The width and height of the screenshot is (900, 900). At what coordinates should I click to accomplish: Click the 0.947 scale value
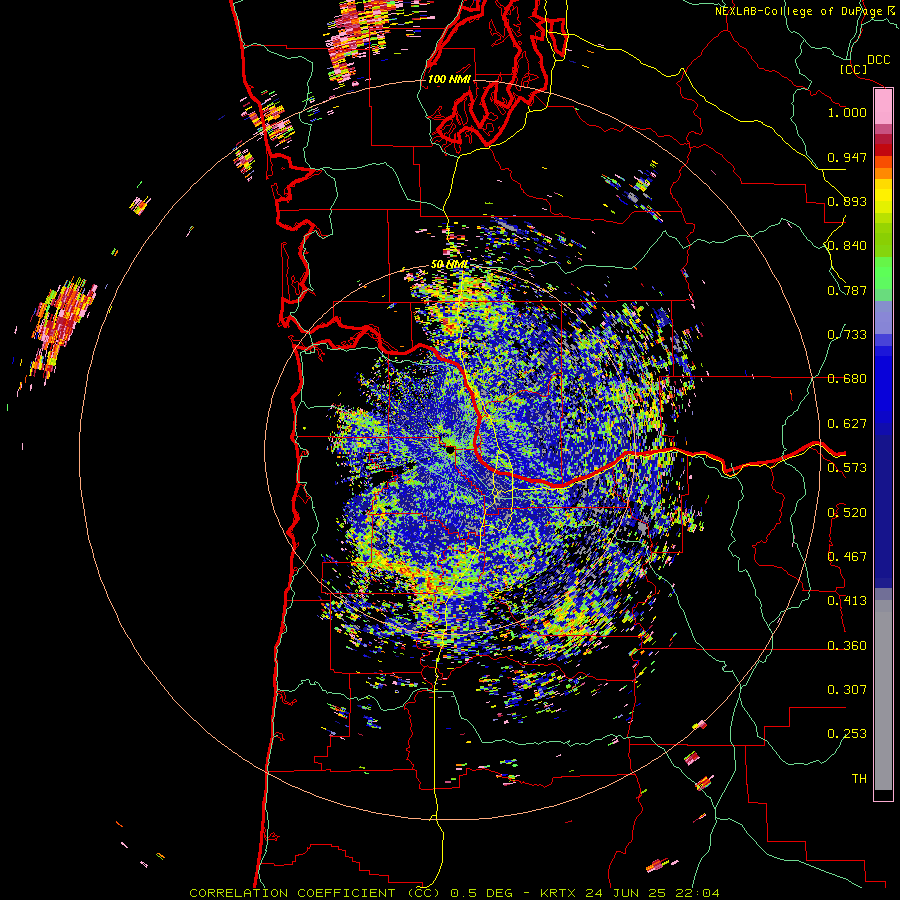tap(847, 157)
